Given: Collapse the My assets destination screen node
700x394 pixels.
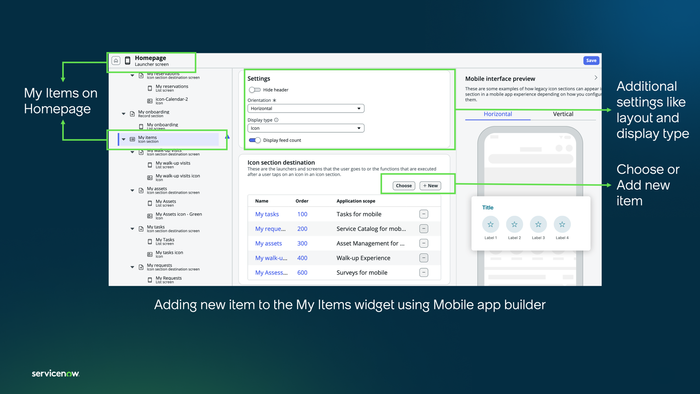Looking at the screenshot, I should point(132,191).
